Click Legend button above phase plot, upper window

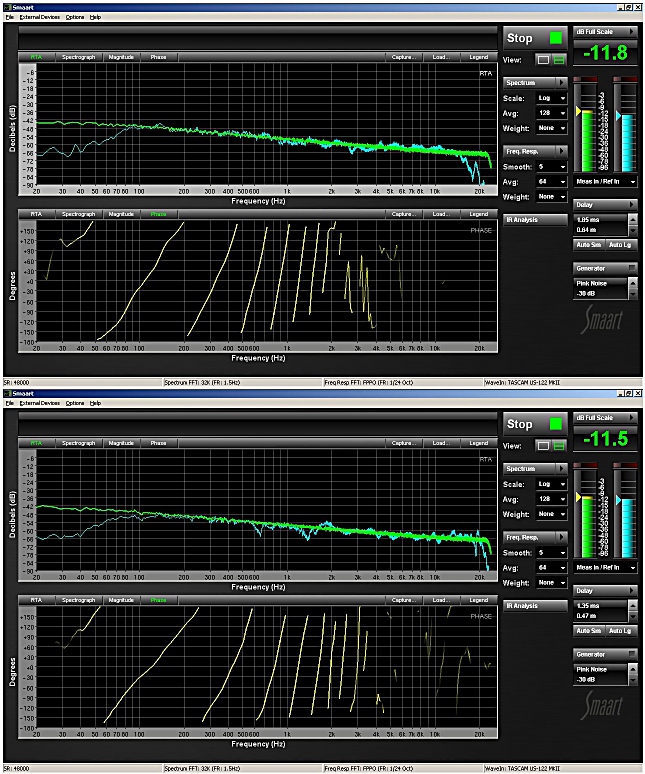(x=478, y=214)
